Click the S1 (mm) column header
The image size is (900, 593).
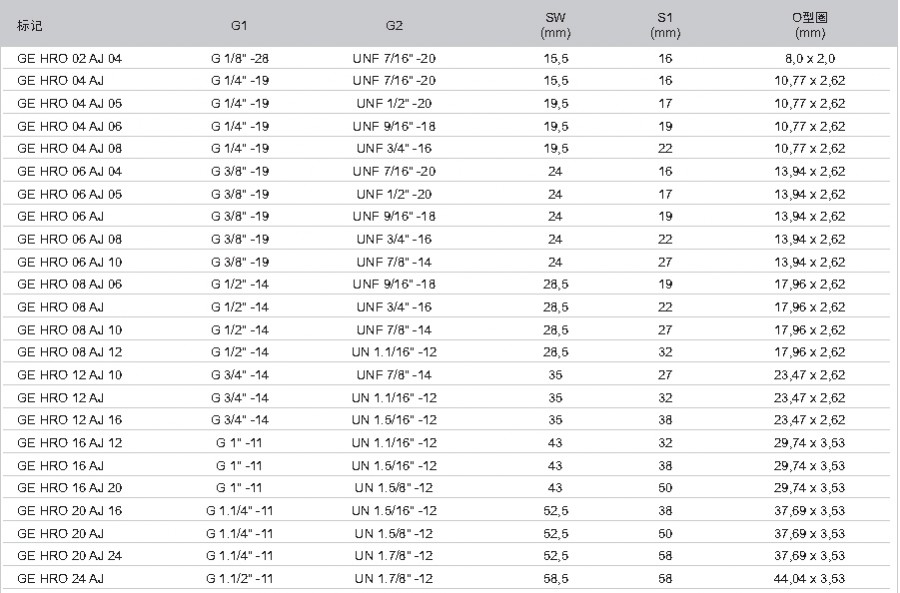click(665, 25)
